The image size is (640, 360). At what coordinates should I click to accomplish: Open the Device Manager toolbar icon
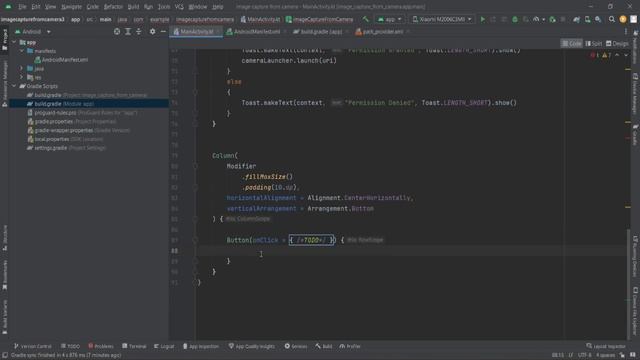coord(587,19)
